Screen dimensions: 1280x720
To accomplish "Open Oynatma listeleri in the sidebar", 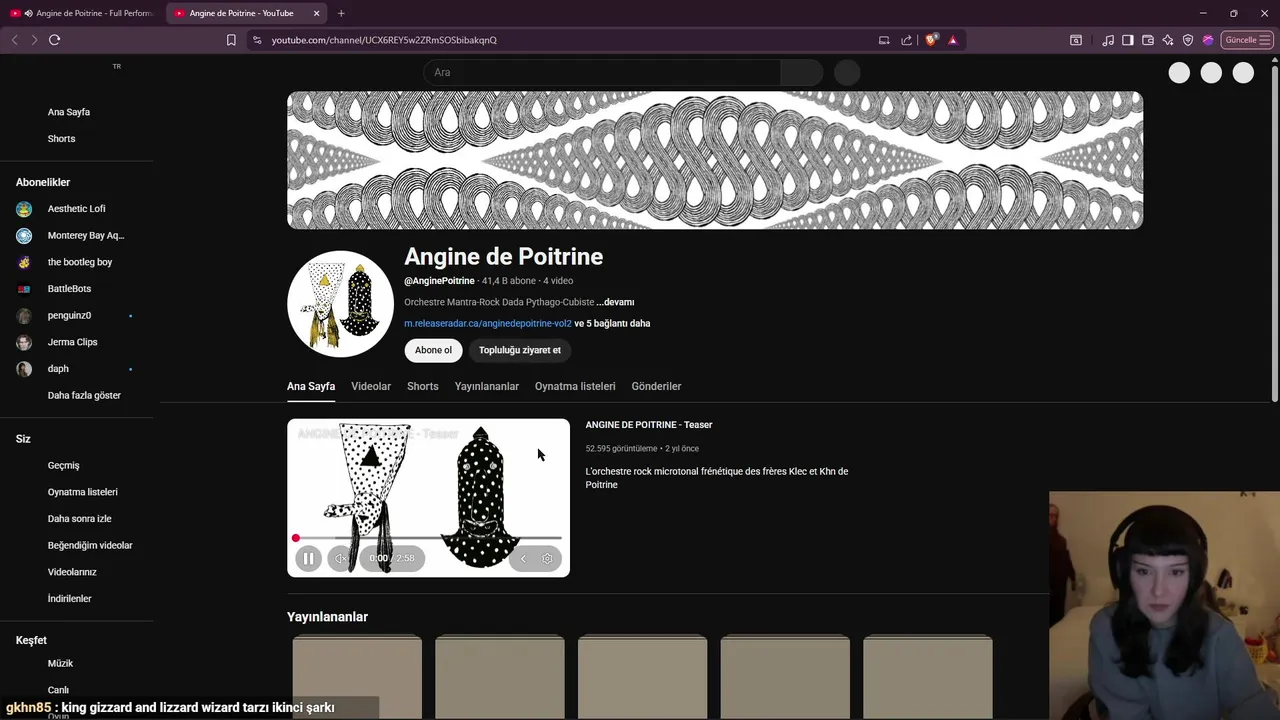I will (82, 492).
